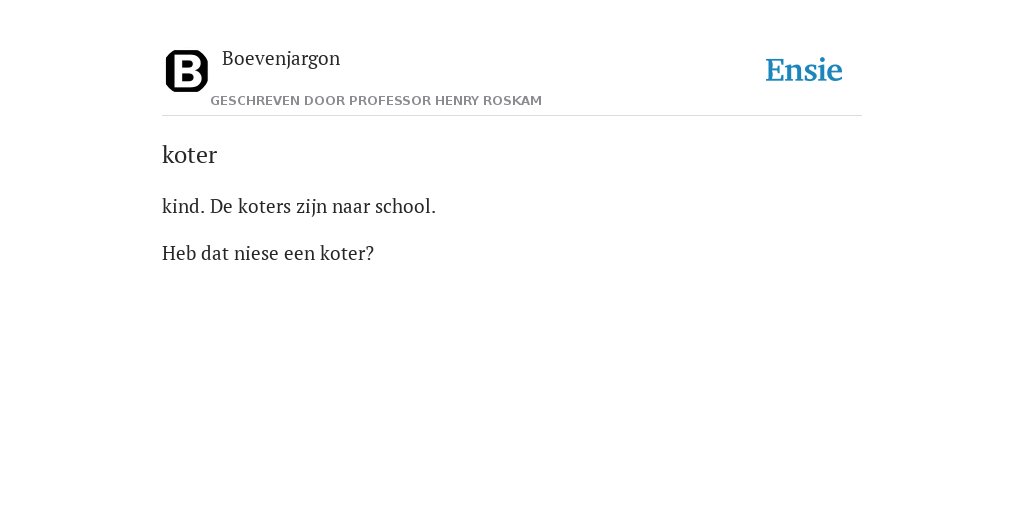Click the word PROFESSOR in the byline
Viewport: 1024px width, 512px height.
[390, 101]
